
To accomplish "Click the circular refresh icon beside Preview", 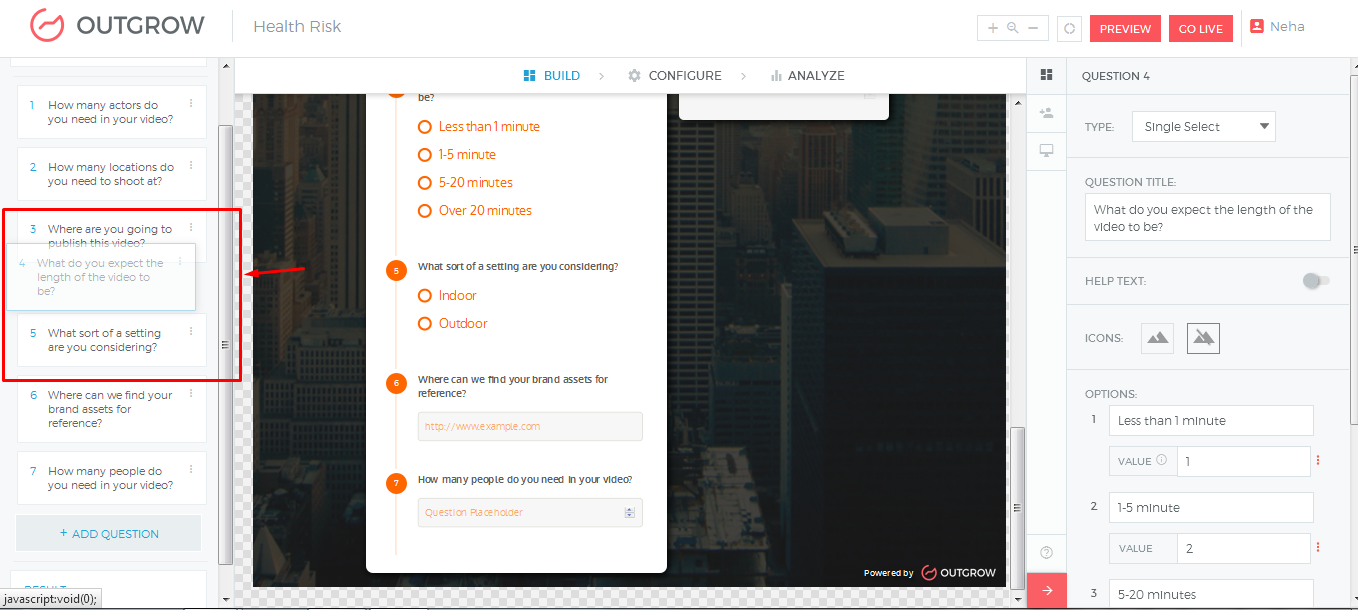I will click(x=1069, y=29).
